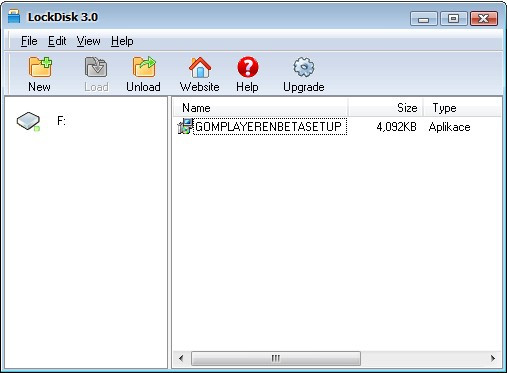Click the horizontal scrollbar left arrow

click(x=181, y=359)
